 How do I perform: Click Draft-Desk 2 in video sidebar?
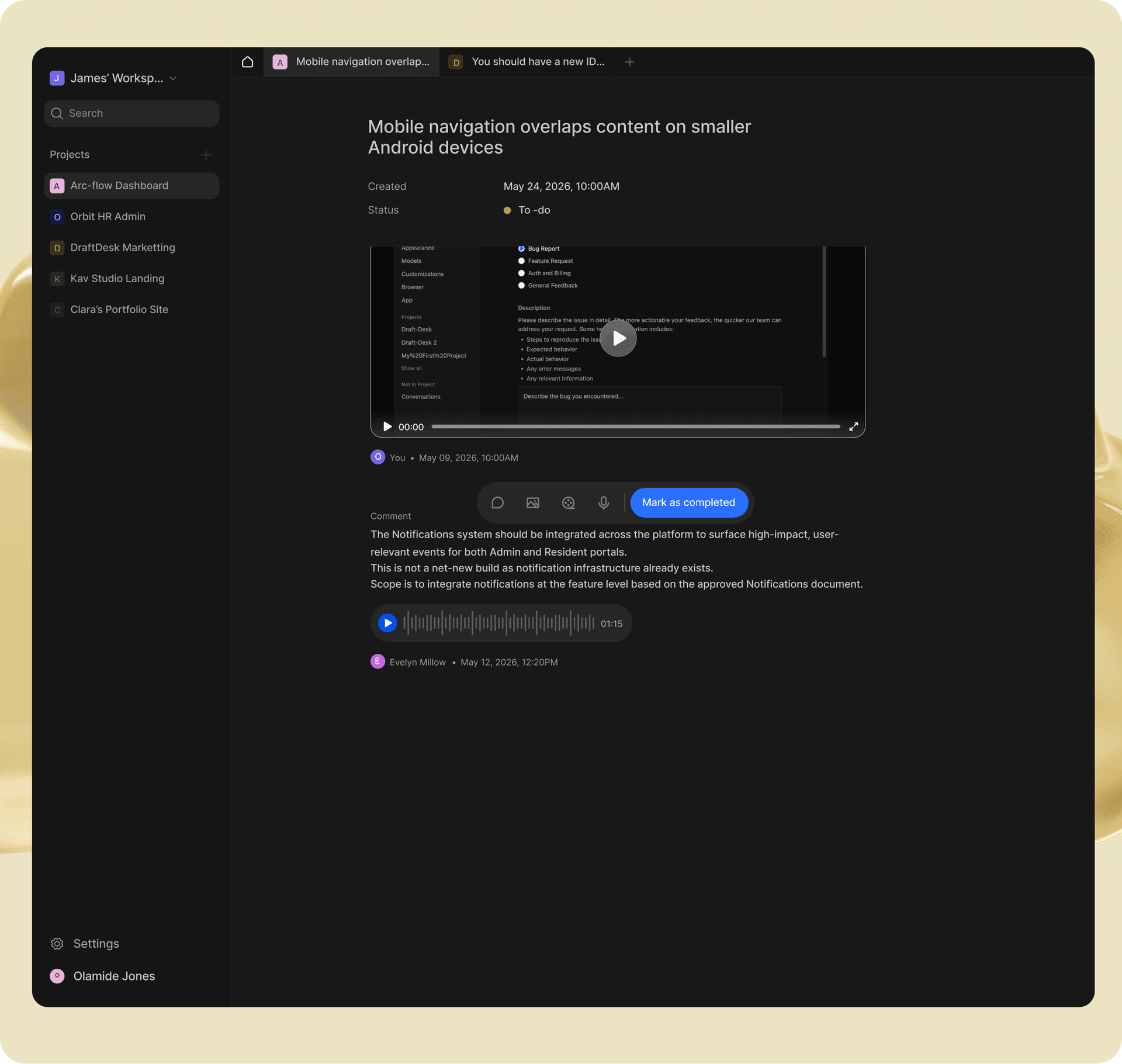[x=419, y=342]
